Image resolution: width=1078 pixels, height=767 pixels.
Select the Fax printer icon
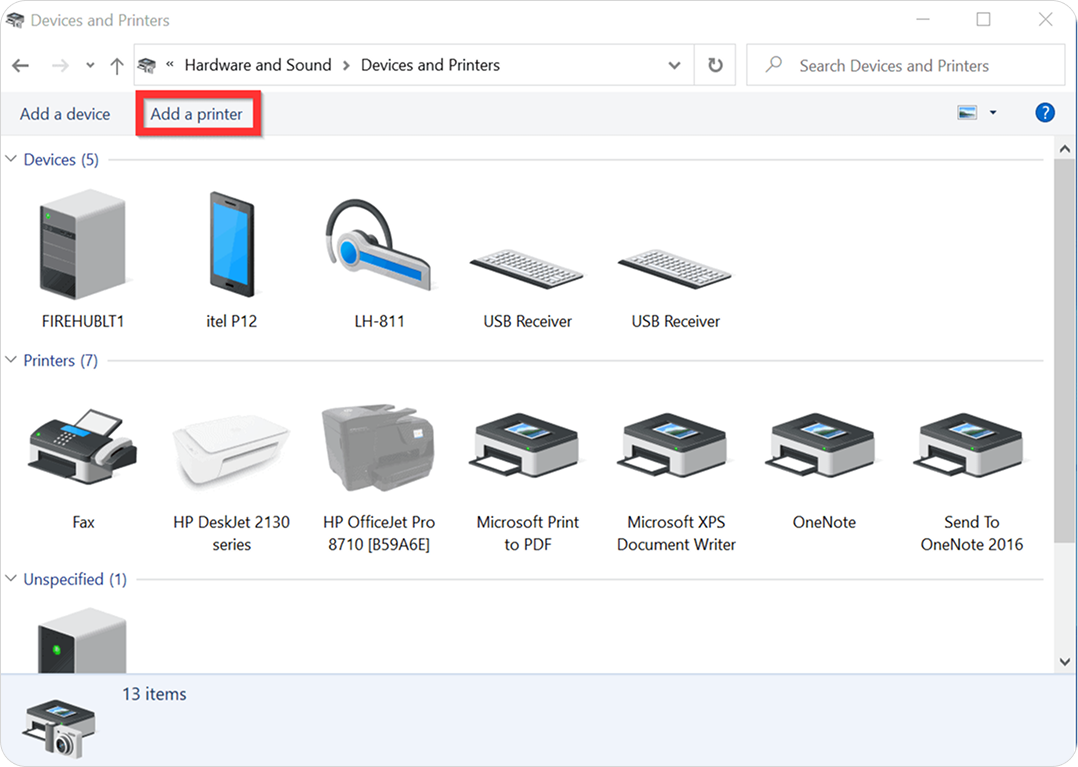83,447
